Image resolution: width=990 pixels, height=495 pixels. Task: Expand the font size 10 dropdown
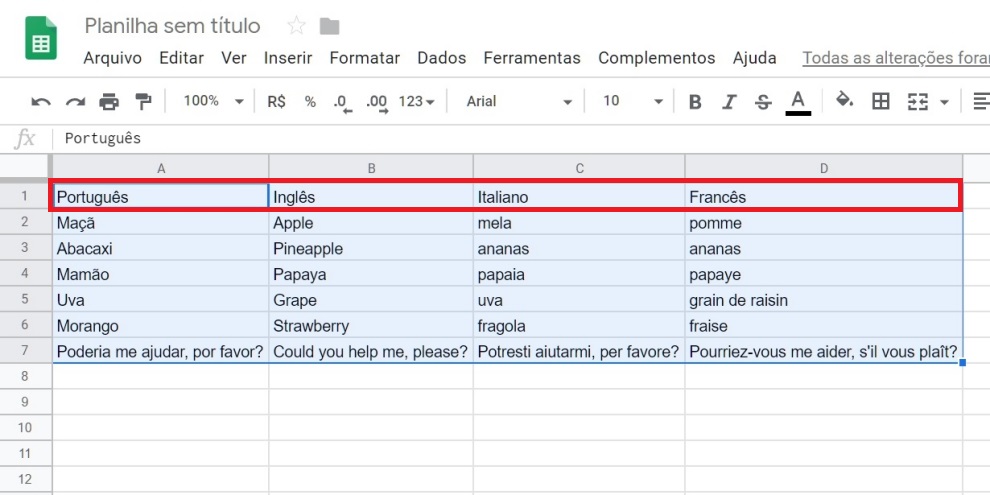[x=632, y=101]
